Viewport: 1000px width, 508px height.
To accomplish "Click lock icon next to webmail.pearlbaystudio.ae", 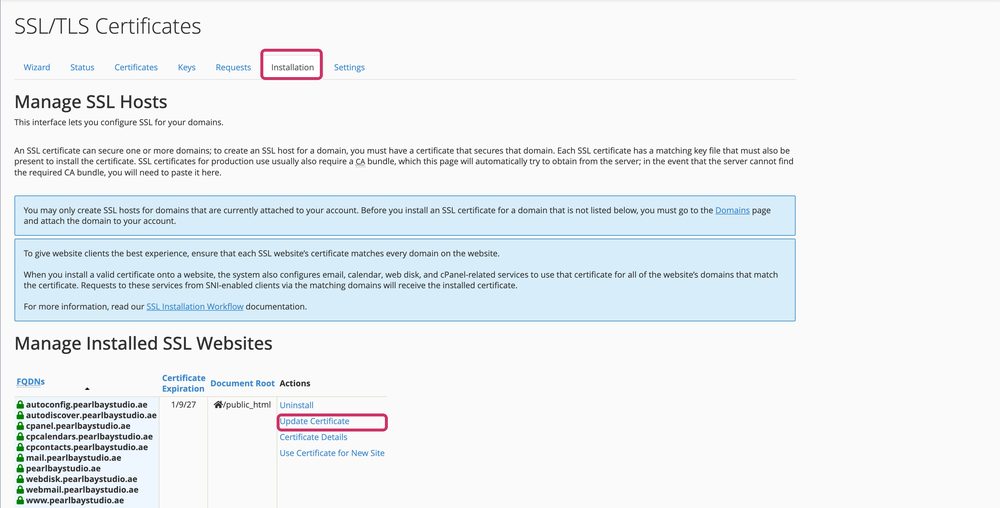I will tap(20, 490).
